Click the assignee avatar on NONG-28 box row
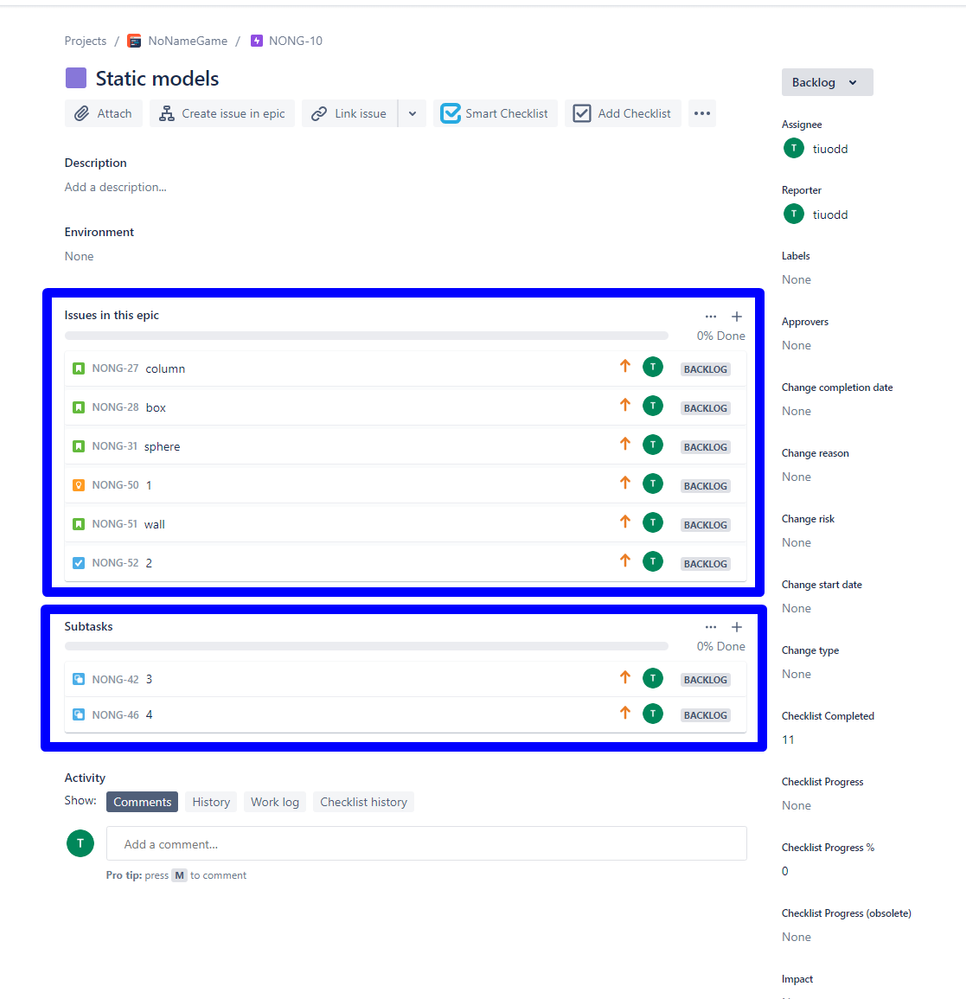Viewport: 966px width, 999px height. [653, 406]
